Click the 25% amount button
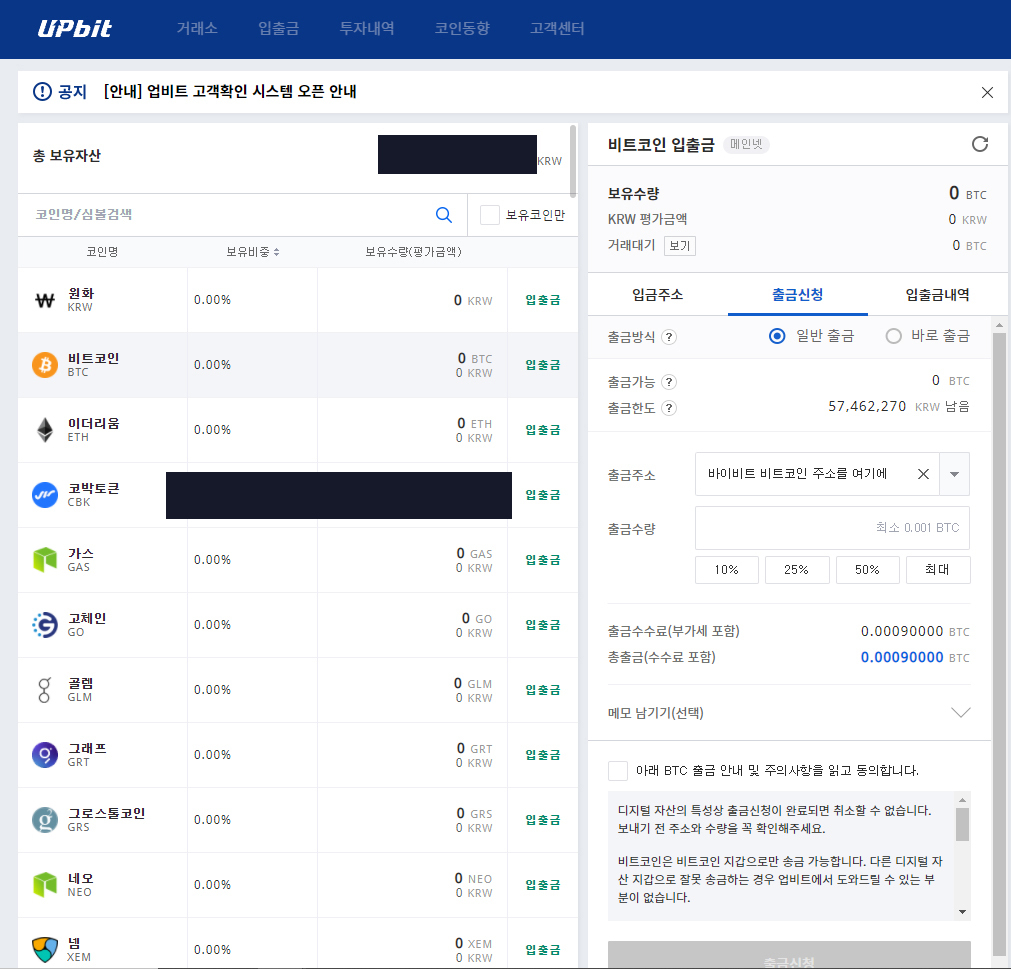This screenshot has height=969, width=1011. coord(797,570)
